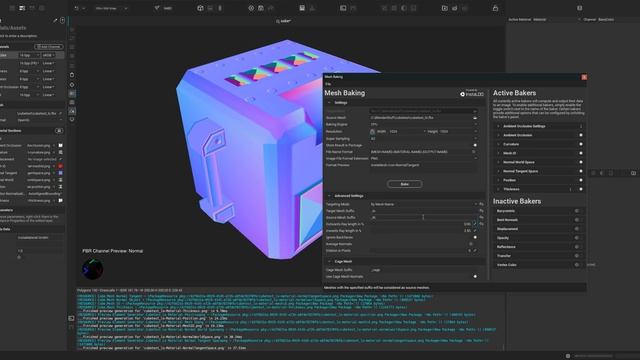
Task: Click the shield icon at vertical toolbar bottom
Action: tap(72, 120)
